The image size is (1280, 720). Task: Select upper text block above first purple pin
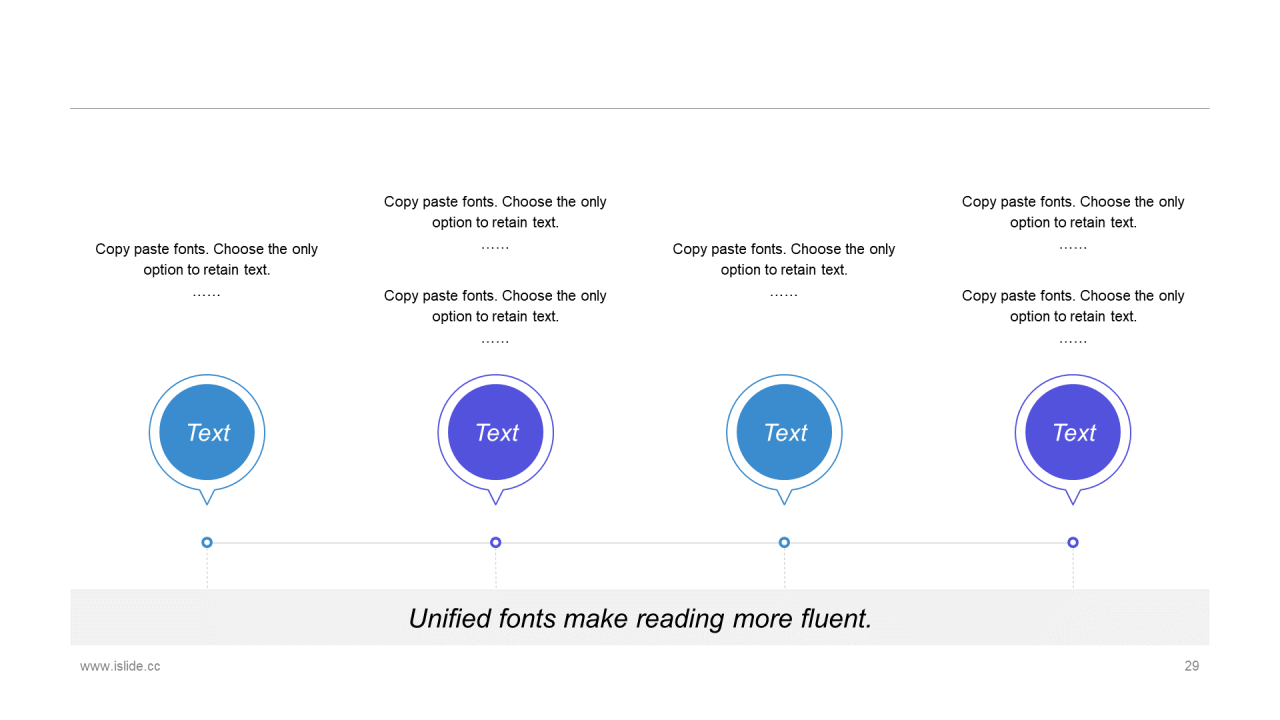tap(496, 223)
